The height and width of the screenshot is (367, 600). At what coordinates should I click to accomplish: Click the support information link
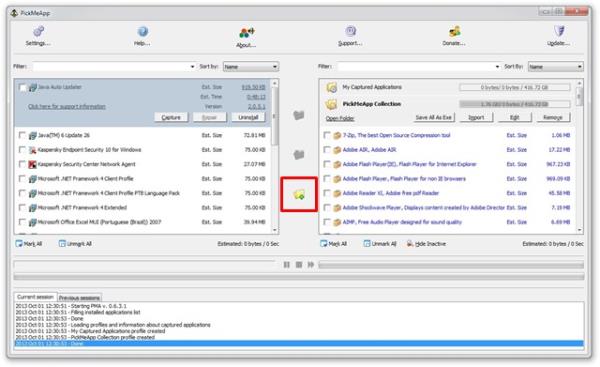67,106
